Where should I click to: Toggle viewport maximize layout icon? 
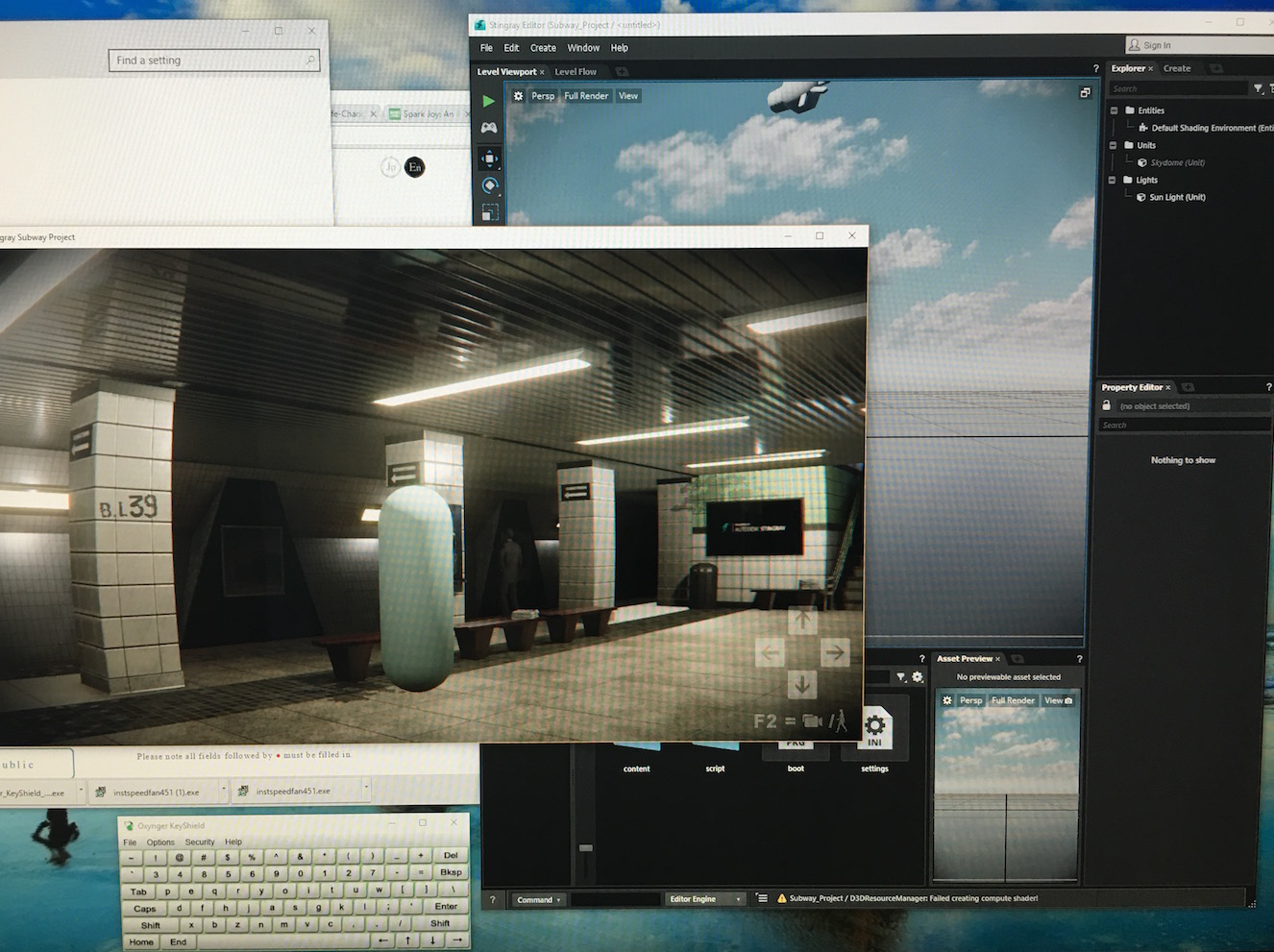(1085, 93)
